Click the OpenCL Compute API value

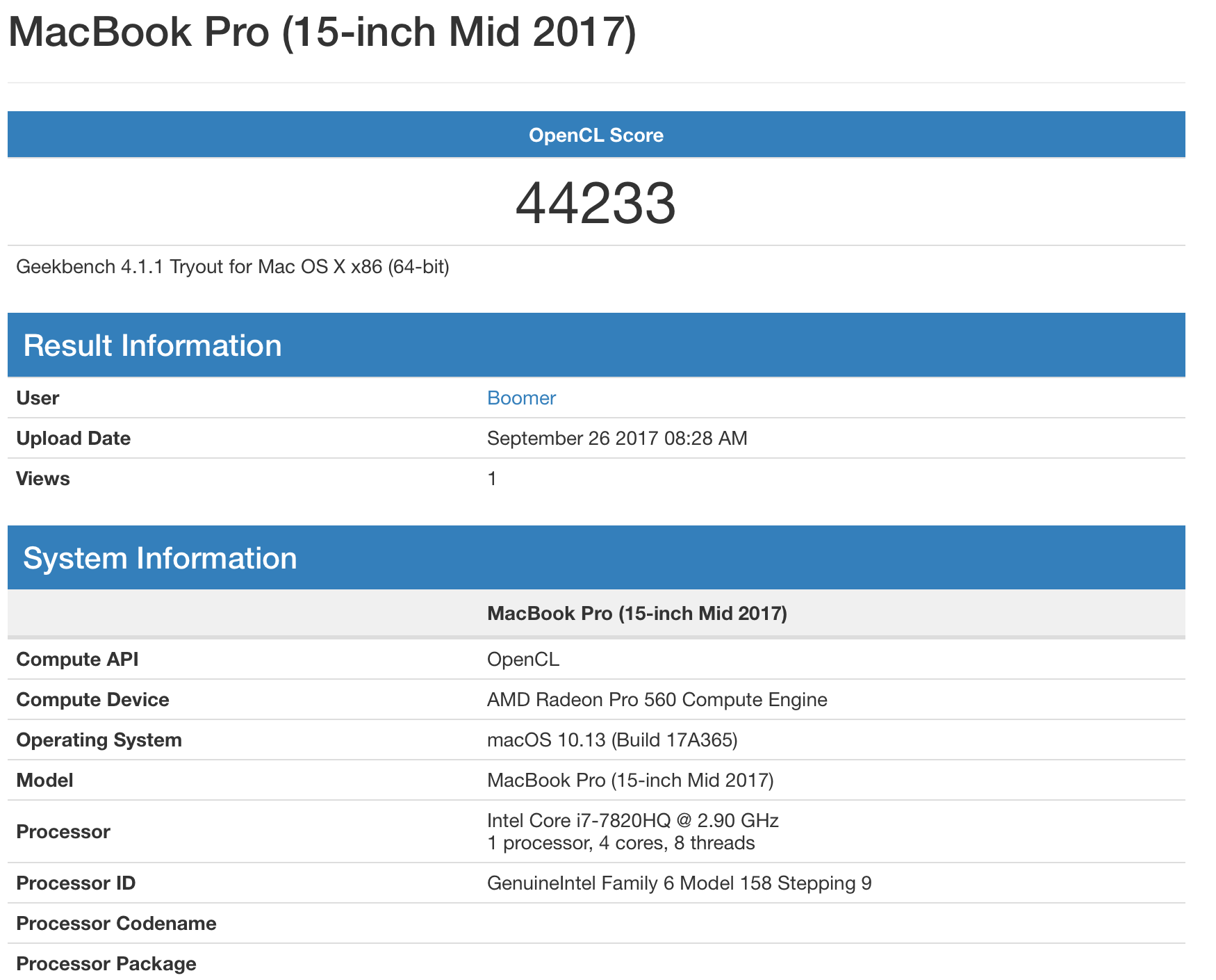[523, 660]
